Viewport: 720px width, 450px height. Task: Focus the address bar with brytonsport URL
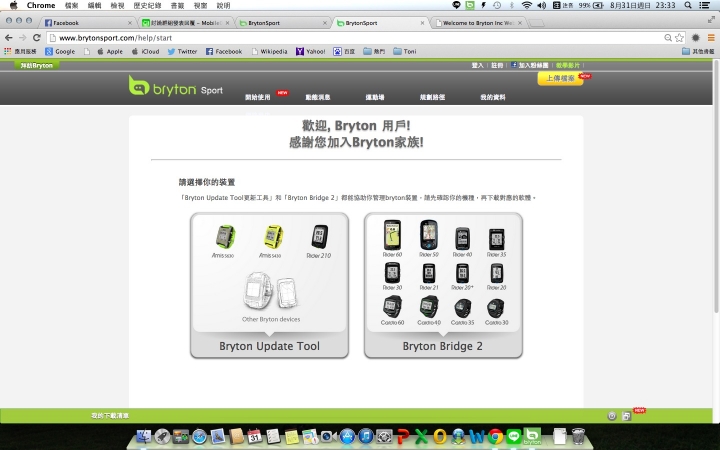point(355,38)
